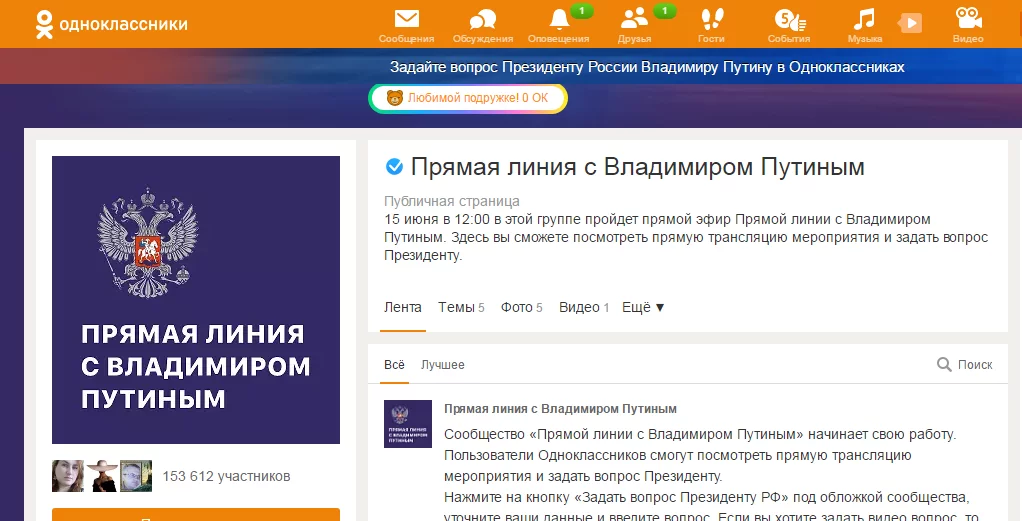Click the friends green badge with 1
The image size is (1022, 521).
(x=664, y=10)
